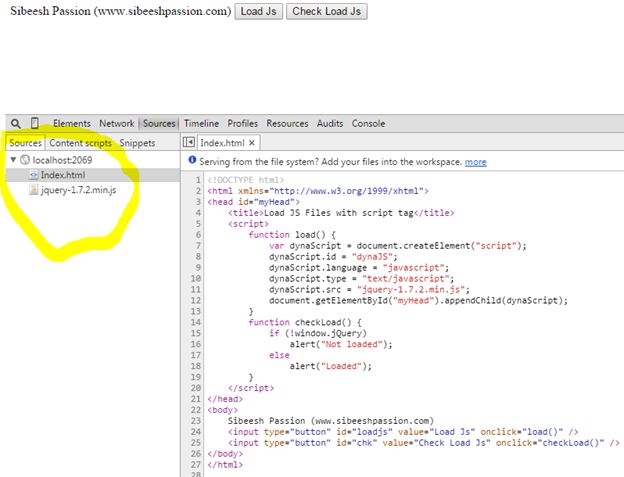Toggle the mobile device emulation icon
The image size is (624, 477).
35,124
